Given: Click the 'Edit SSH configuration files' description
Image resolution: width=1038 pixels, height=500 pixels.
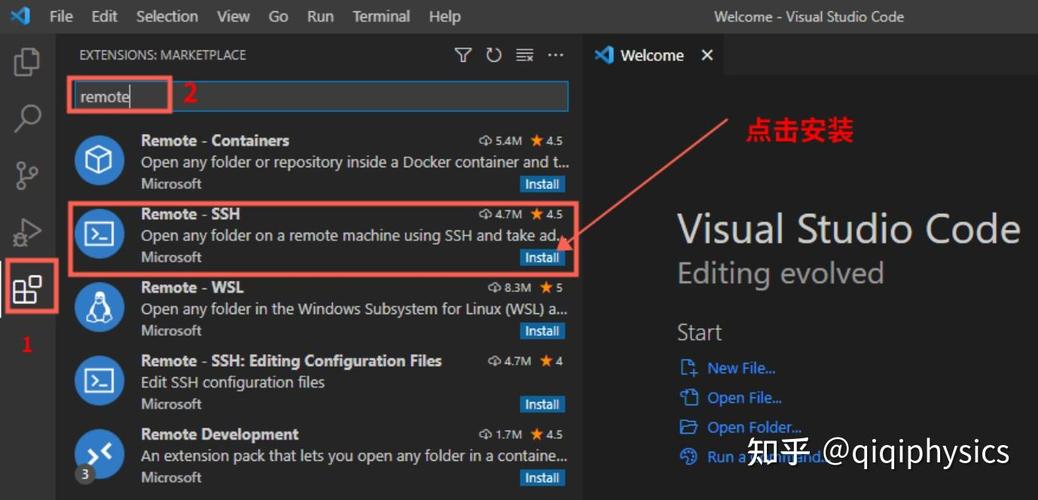Looking at the screenshot, I should coord(233,383).
